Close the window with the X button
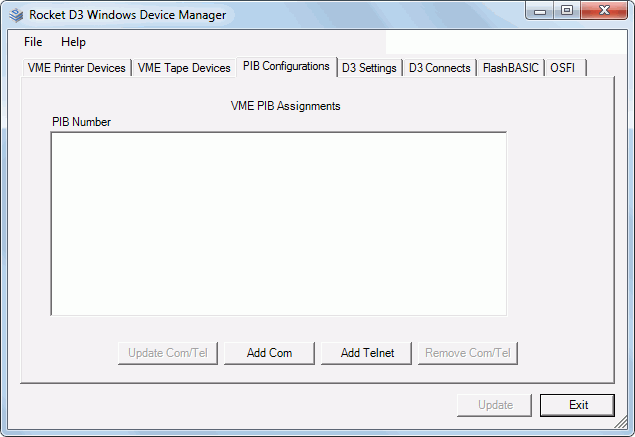 (x=604, y=11)
